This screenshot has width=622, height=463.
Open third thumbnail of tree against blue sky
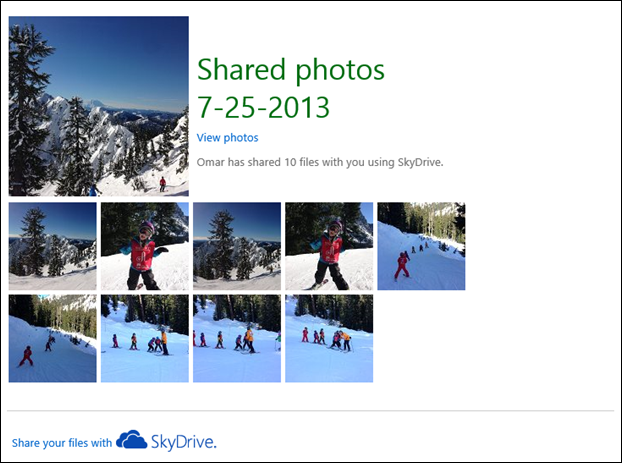tap(237, 246)
